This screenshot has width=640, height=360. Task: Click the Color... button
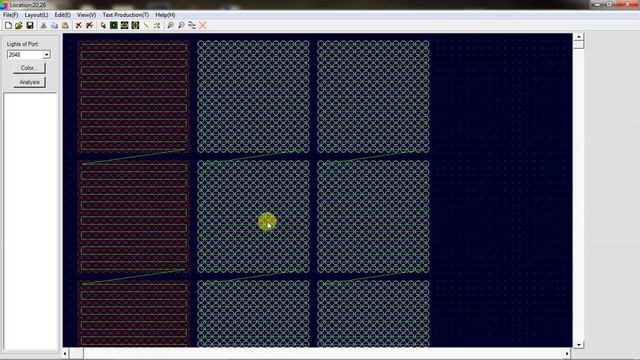29,68
